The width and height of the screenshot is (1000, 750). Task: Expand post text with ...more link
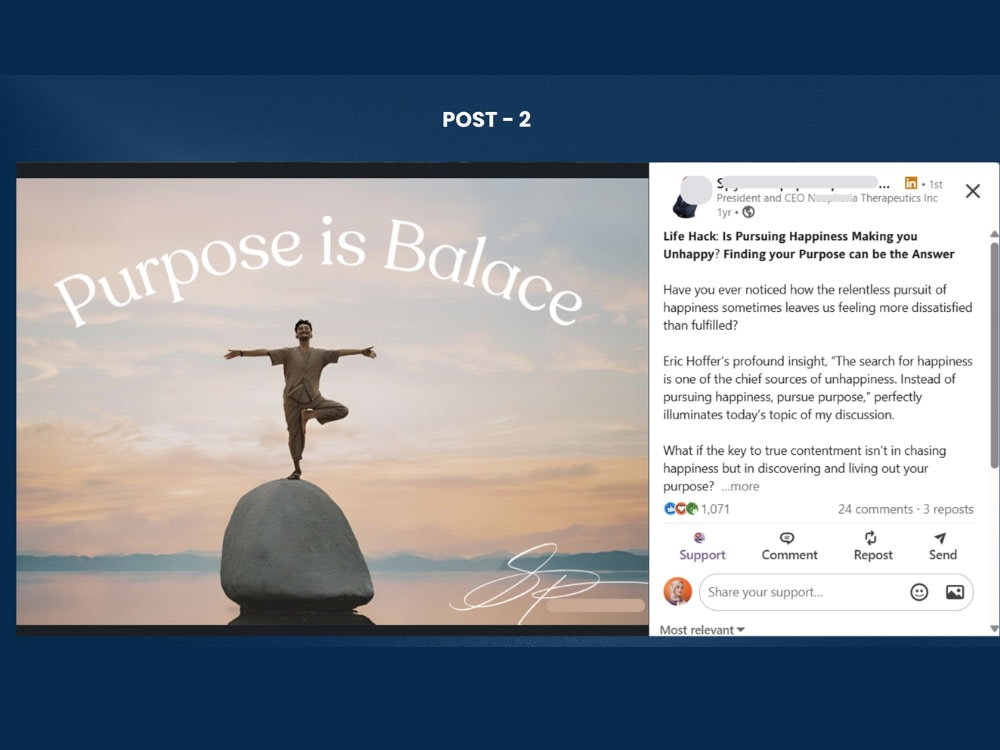pos(740,487)
